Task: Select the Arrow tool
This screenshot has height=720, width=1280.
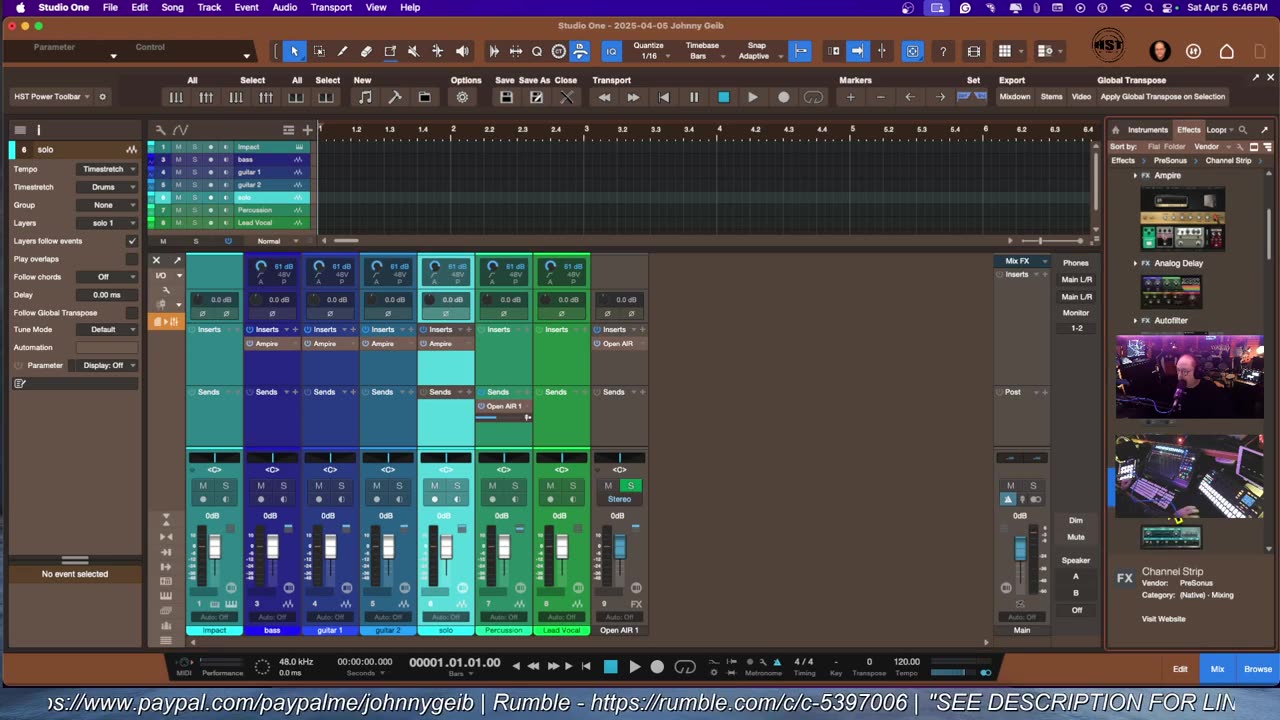Action: point(294,51)
